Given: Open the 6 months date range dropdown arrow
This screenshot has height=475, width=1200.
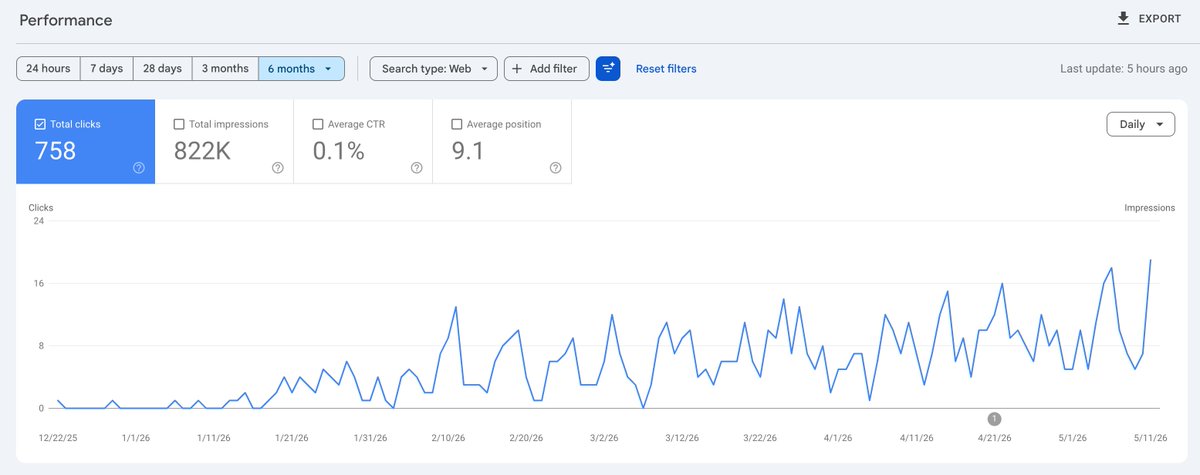Looking at the screenshot, I should (328, 69).
